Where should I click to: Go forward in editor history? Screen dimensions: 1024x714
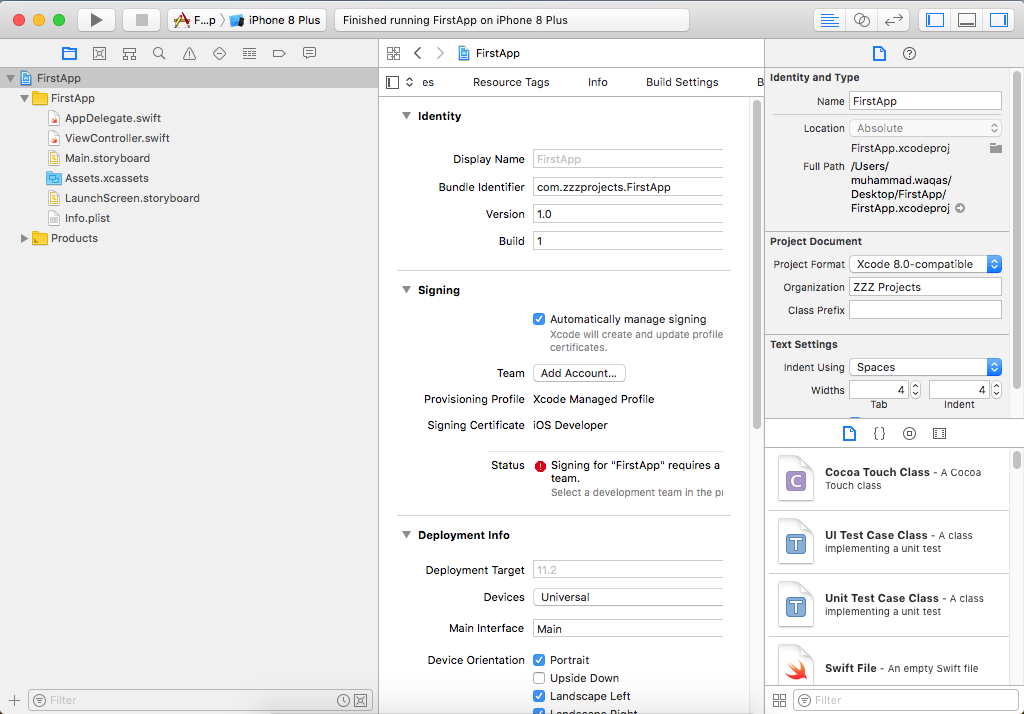(440, 54)
